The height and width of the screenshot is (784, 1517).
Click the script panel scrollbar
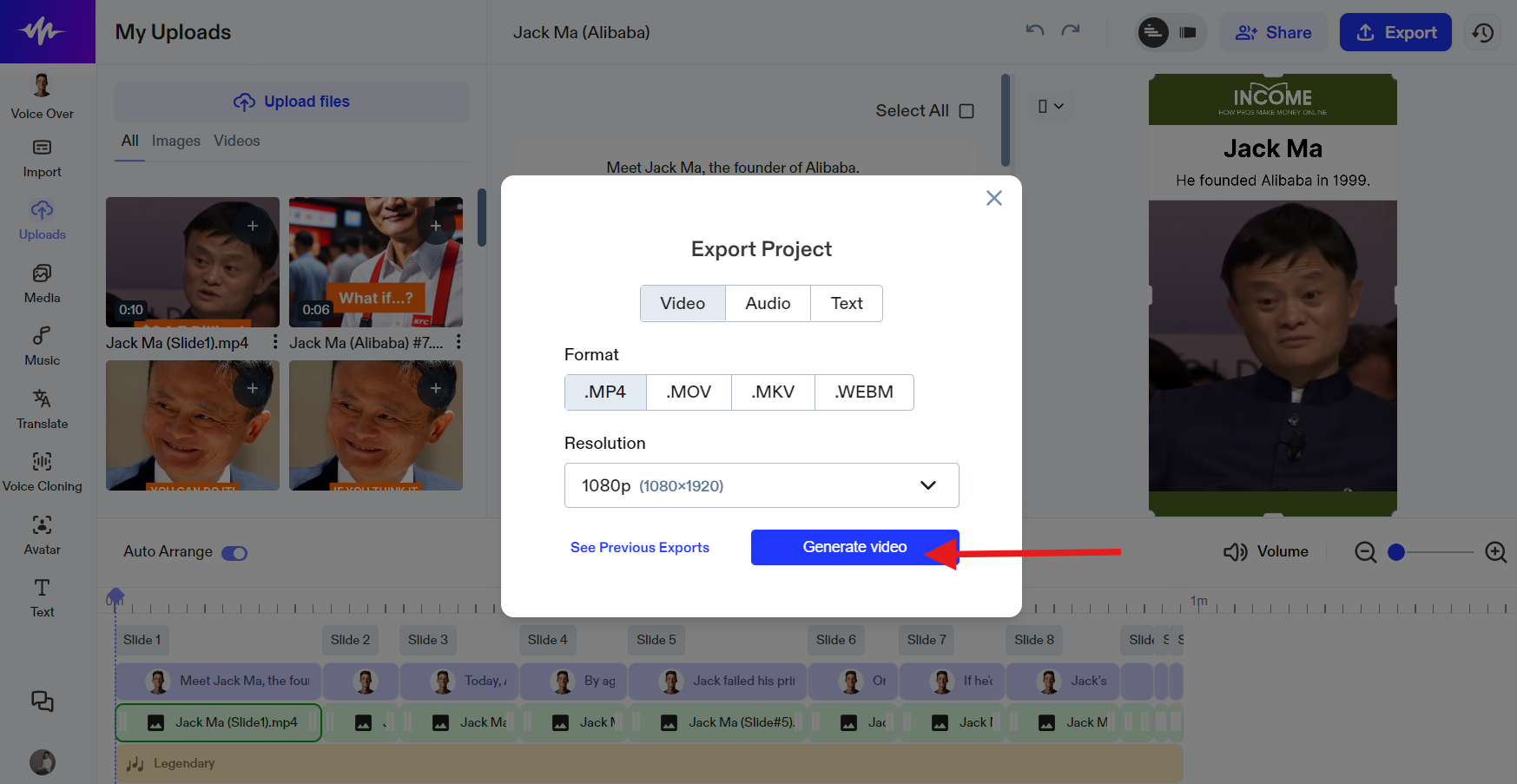tap(1006, 120)
